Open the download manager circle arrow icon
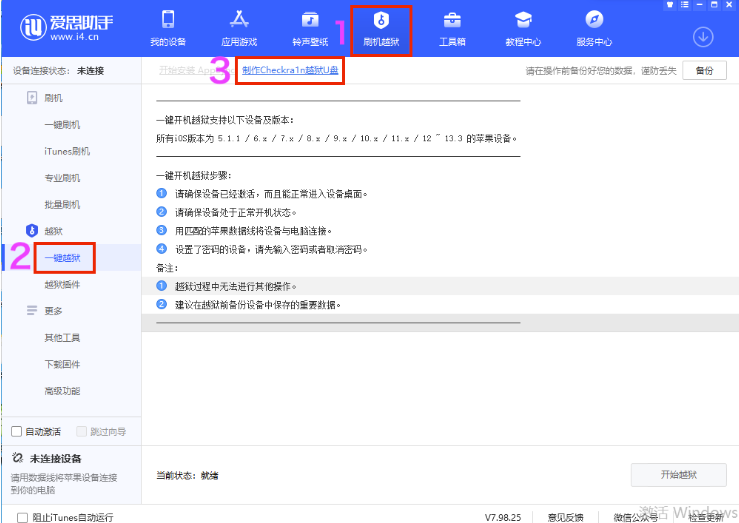Image resolution: width=739 pixels, height=523 pixels. point(703,37)
